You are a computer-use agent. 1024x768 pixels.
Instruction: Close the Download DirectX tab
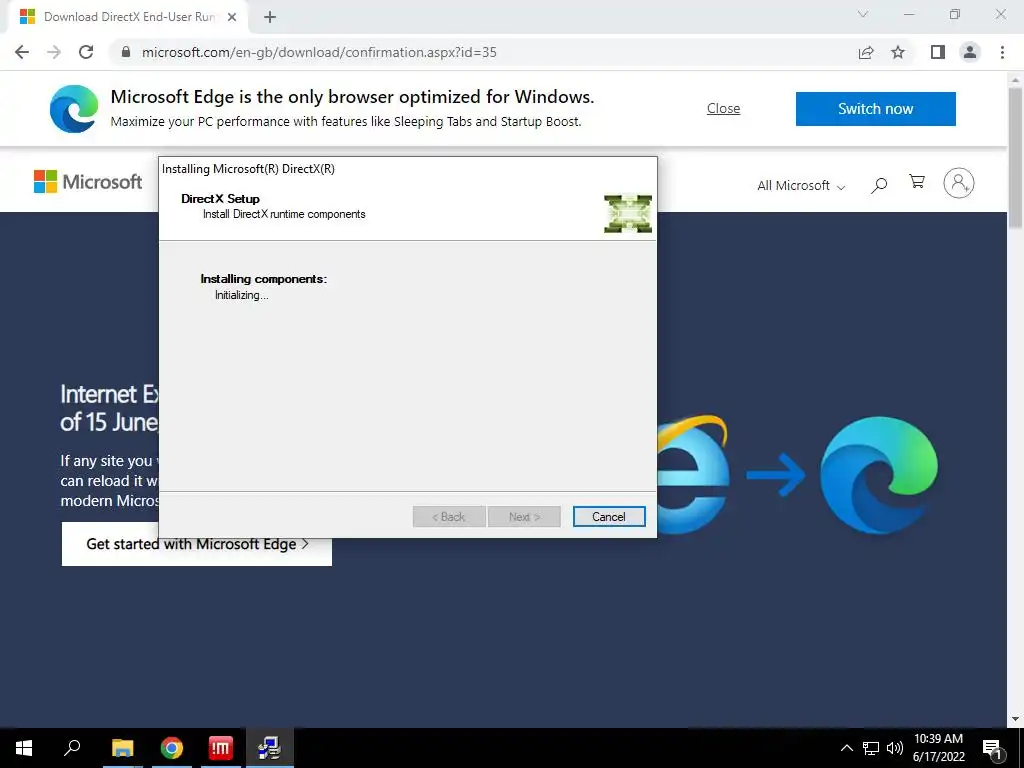[x=232, y=17]
